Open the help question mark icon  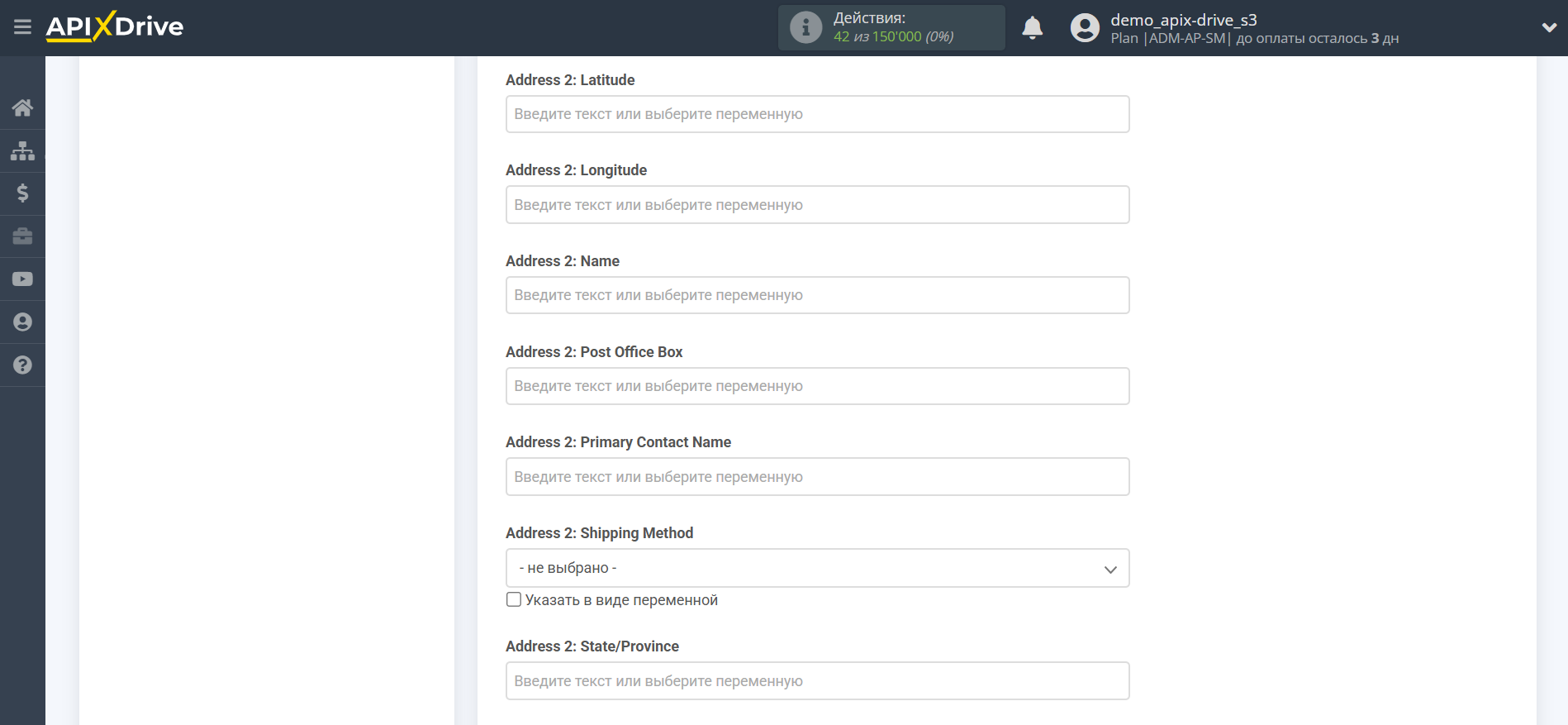point(22,365)
